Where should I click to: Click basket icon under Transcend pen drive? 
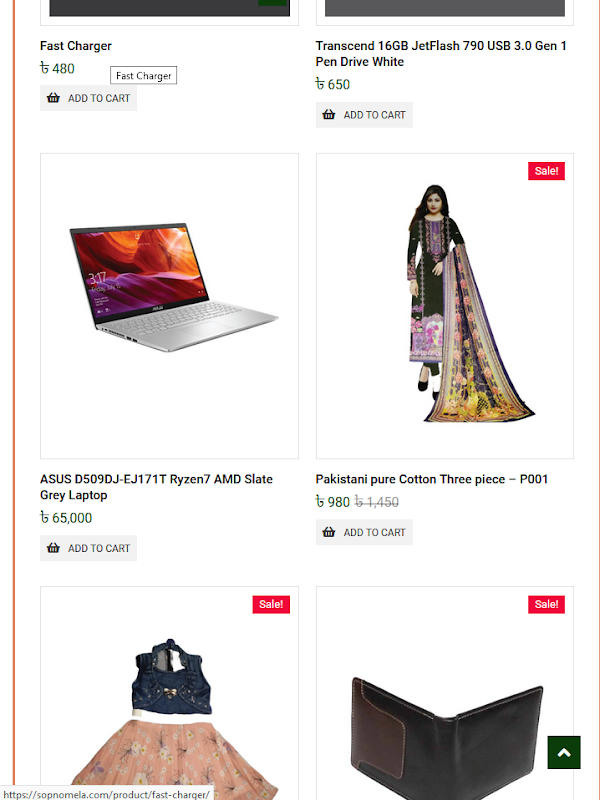(329, 115)
